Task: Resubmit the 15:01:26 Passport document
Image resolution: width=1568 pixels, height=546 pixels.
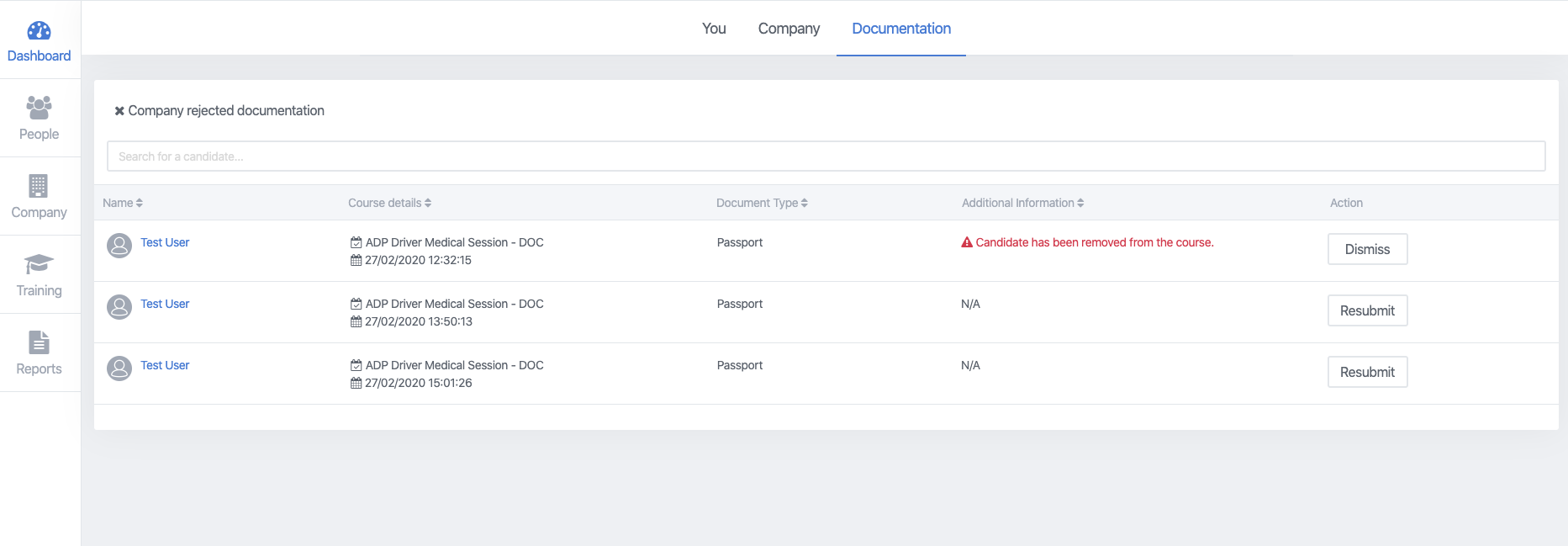Action: (x=1367, y=372)
